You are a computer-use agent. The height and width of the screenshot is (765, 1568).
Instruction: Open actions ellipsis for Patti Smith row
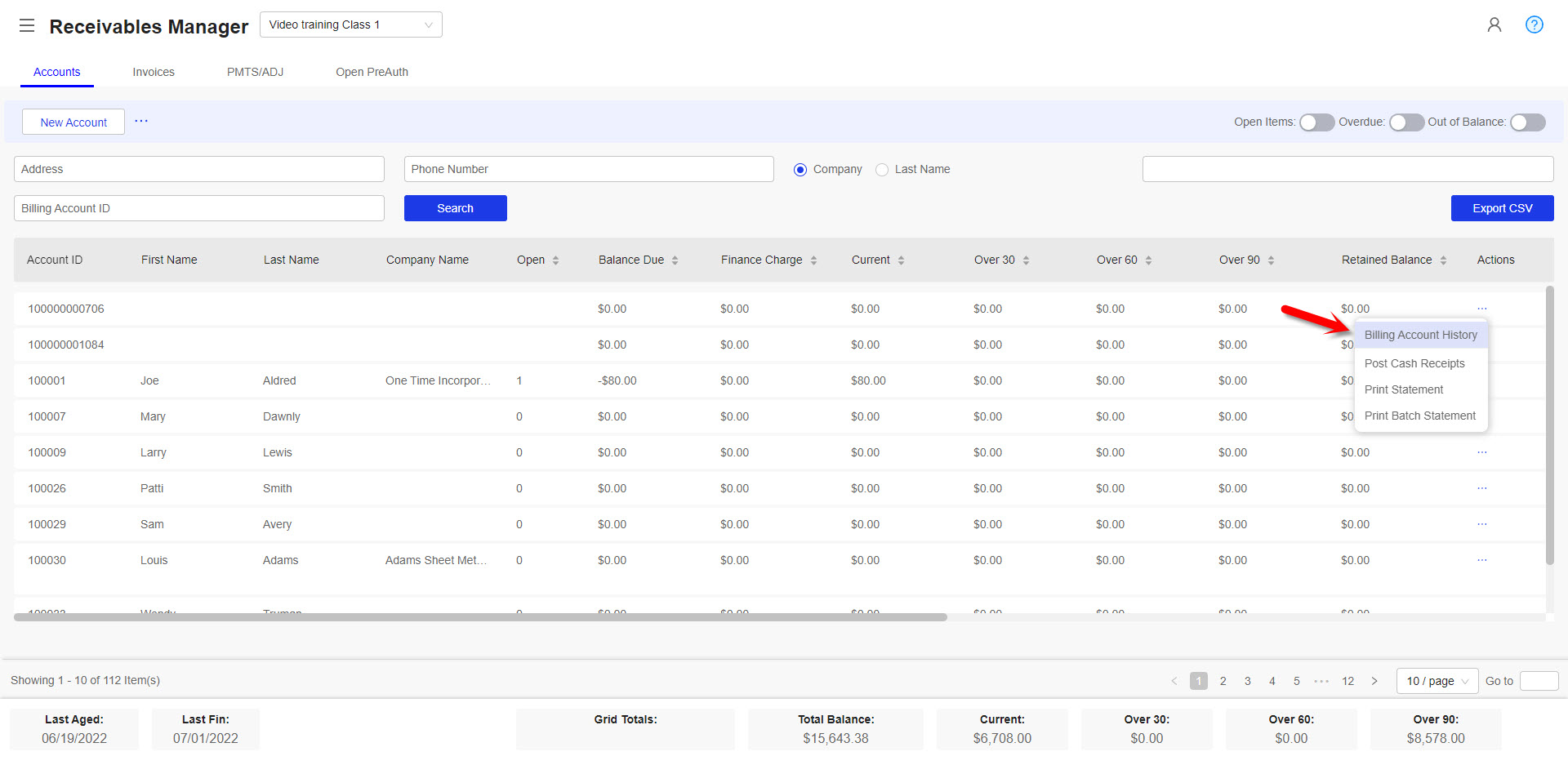click(1481, 488)
